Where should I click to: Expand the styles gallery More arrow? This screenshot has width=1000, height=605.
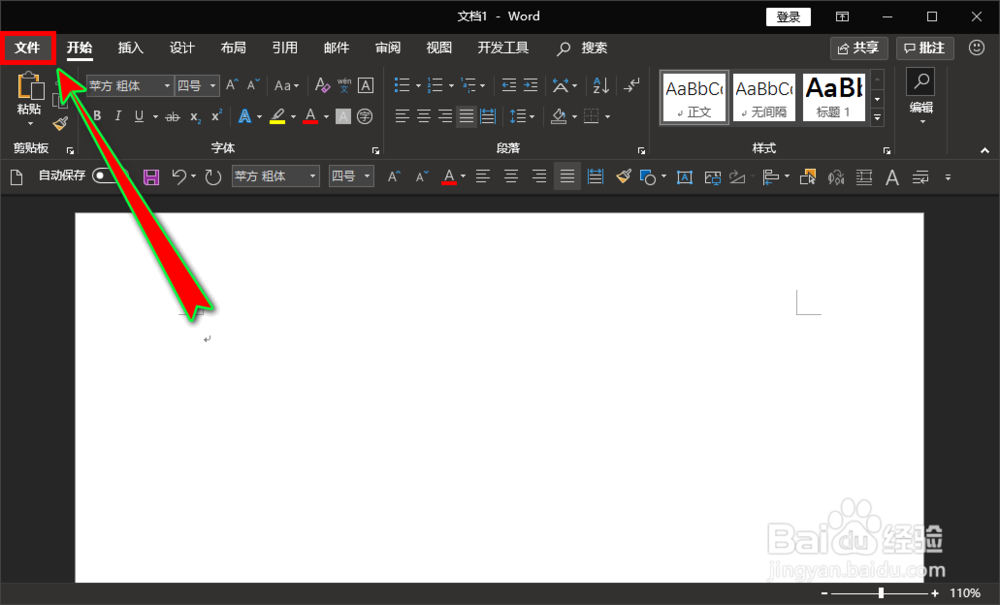coord(878,117)
